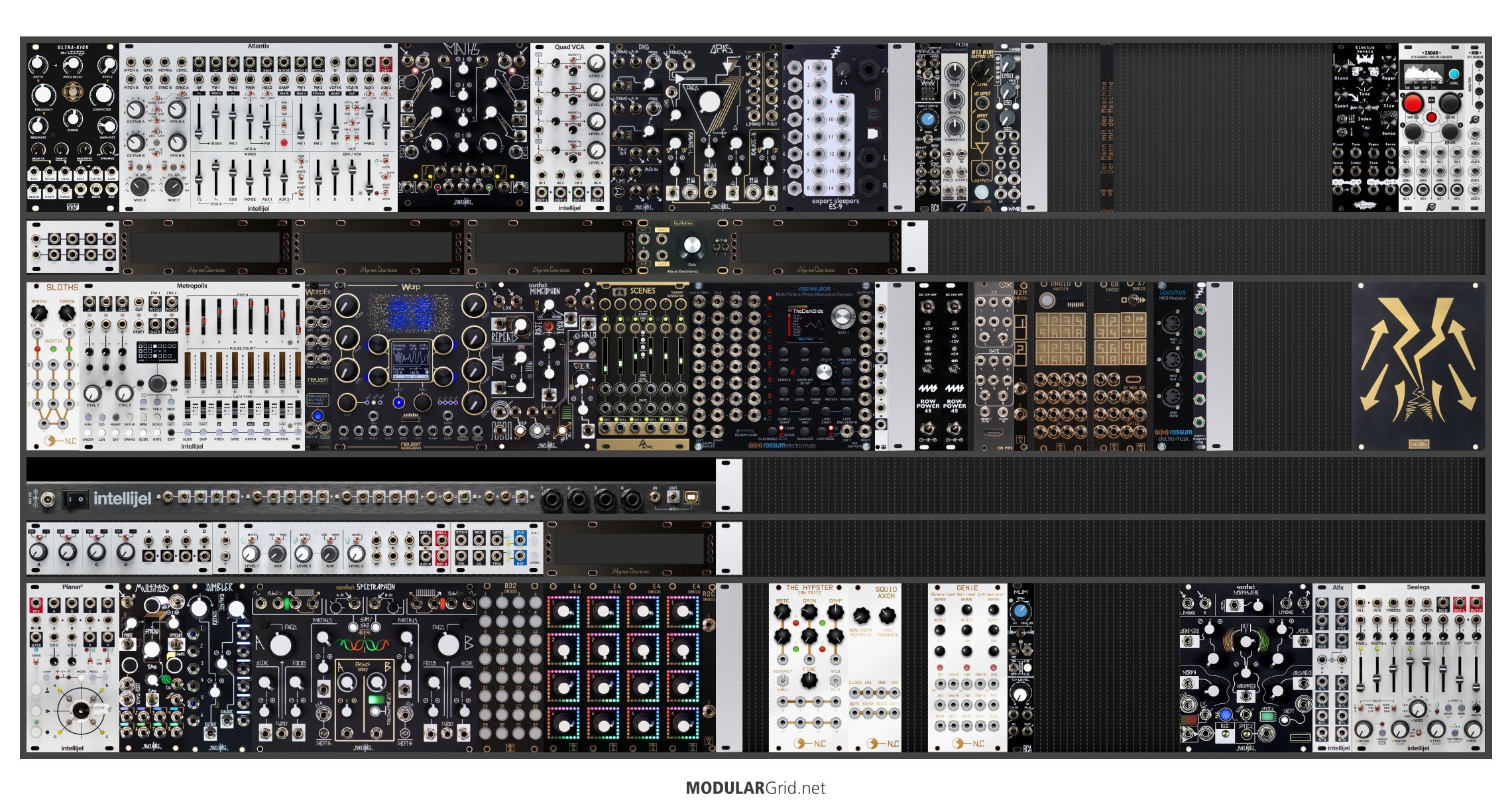This screenshot has width=1512, height=802.
Task: Select the Metropolix sequencer module
Action: [x=192, y=366]
